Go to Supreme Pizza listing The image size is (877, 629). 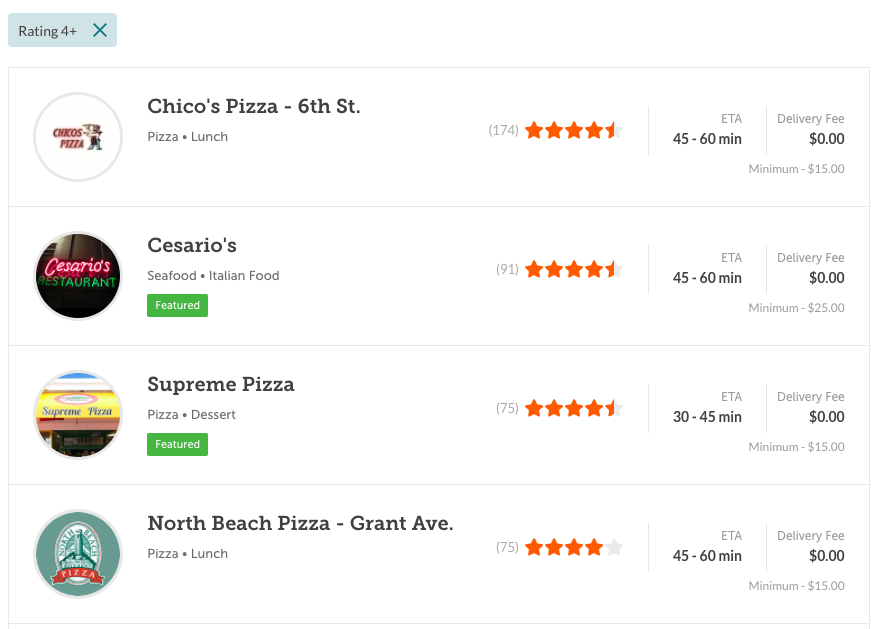[221, 385]
